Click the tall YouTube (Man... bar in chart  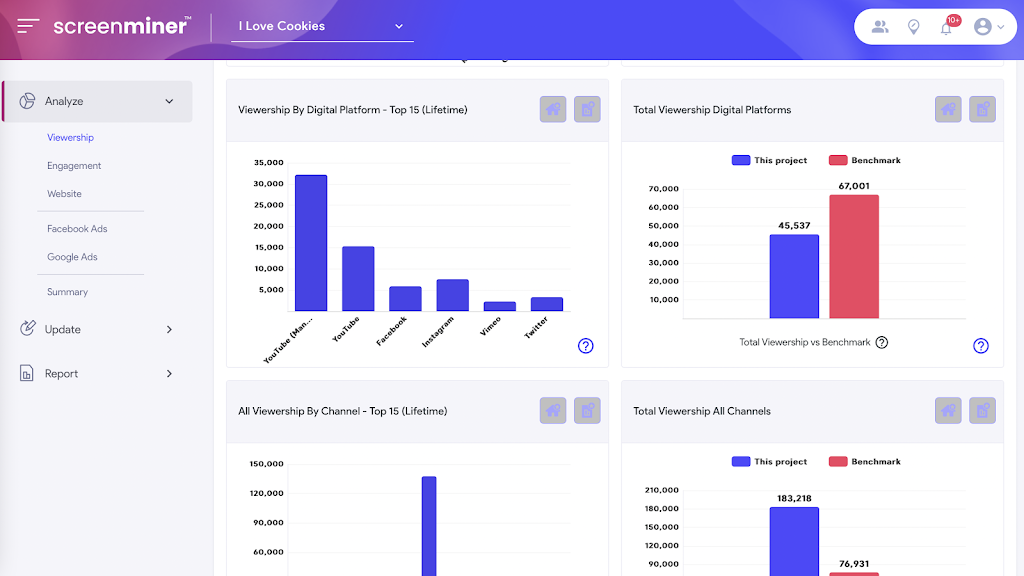[x=311, y=243]
